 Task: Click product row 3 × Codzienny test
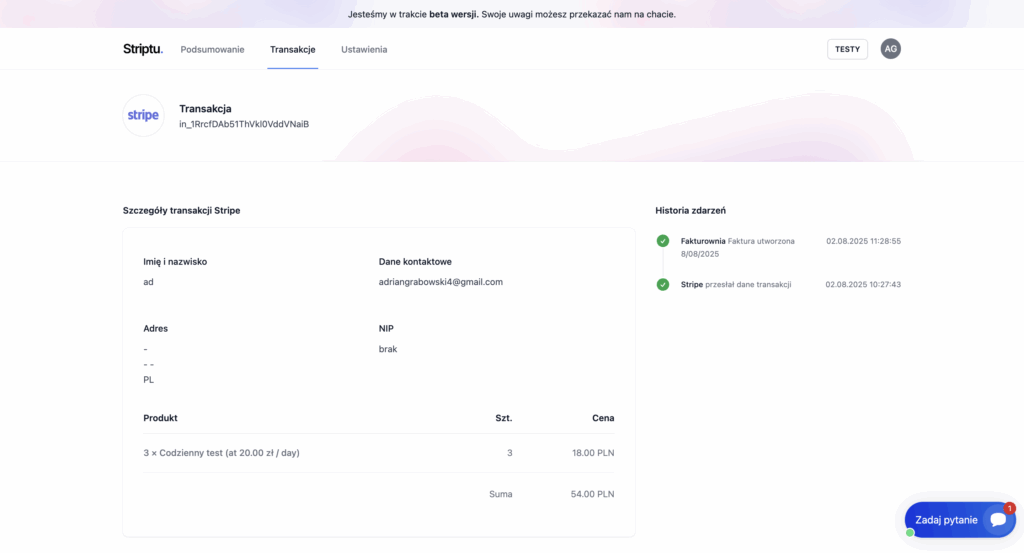pyautogui.click(x=379, y=453)
